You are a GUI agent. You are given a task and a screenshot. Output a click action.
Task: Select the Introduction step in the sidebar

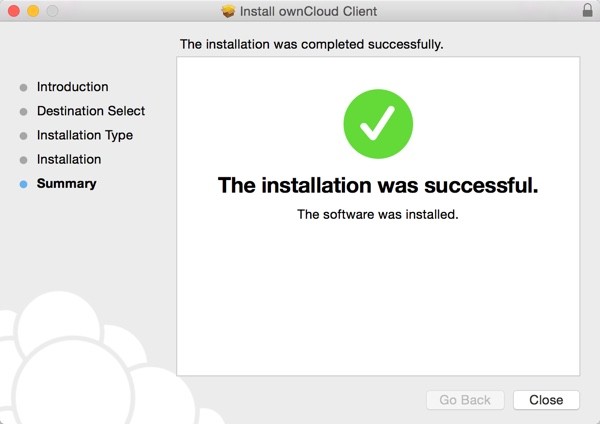(x=72, y=87)
